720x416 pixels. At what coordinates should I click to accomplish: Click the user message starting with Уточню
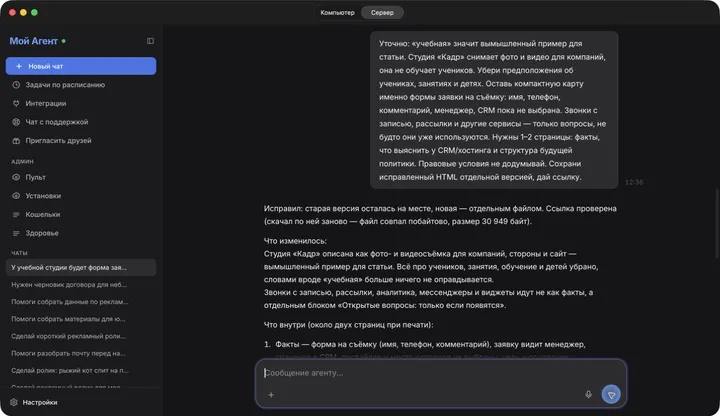[494, 110]
